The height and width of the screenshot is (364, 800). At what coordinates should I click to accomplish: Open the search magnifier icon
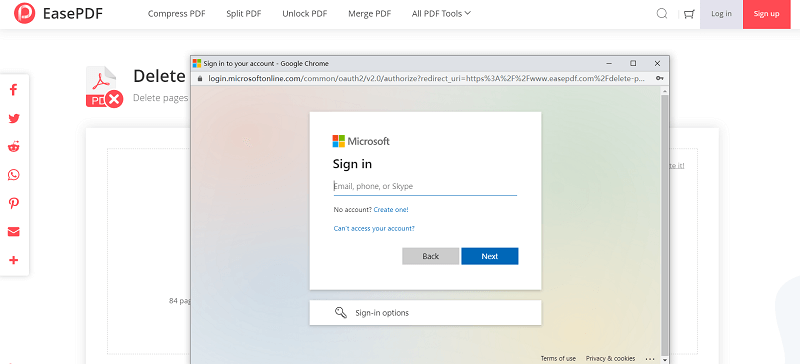click(662, 14)
